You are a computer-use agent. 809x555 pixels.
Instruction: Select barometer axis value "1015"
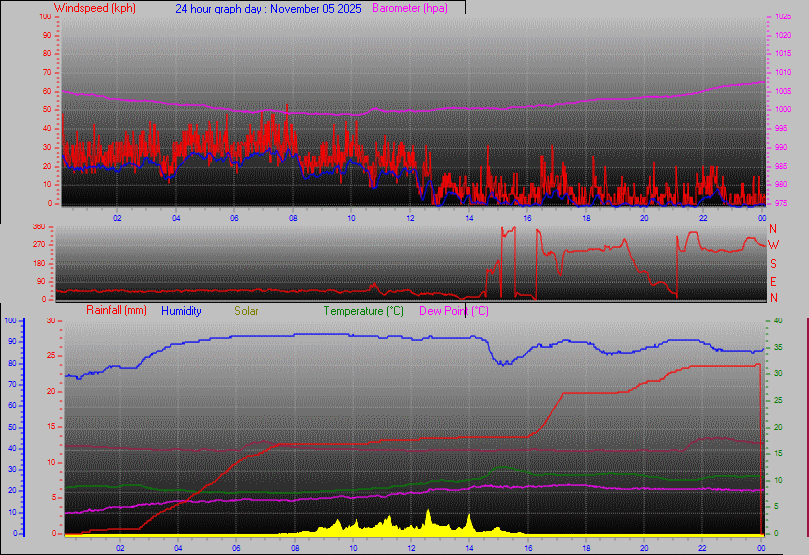point(783,54)
